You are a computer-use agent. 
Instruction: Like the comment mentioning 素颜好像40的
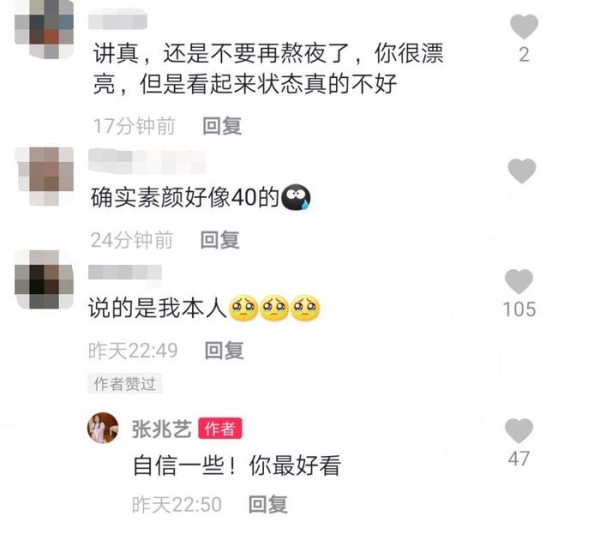click(522, 171)
